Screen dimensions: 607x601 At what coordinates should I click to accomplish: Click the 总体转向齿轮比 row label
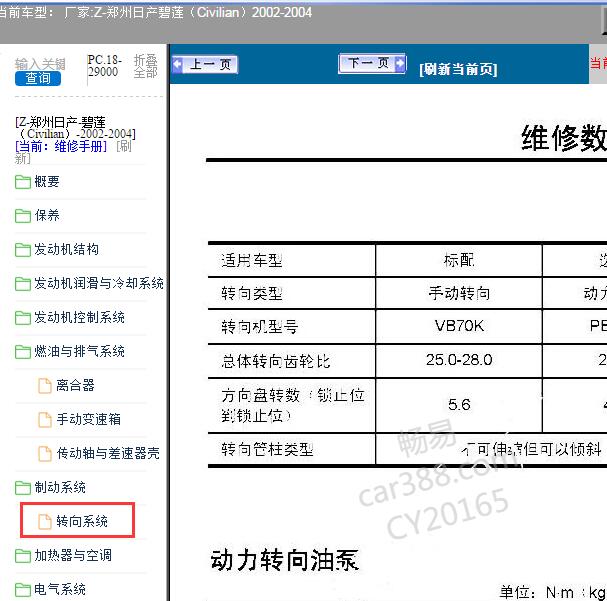(x=276, y=361)
